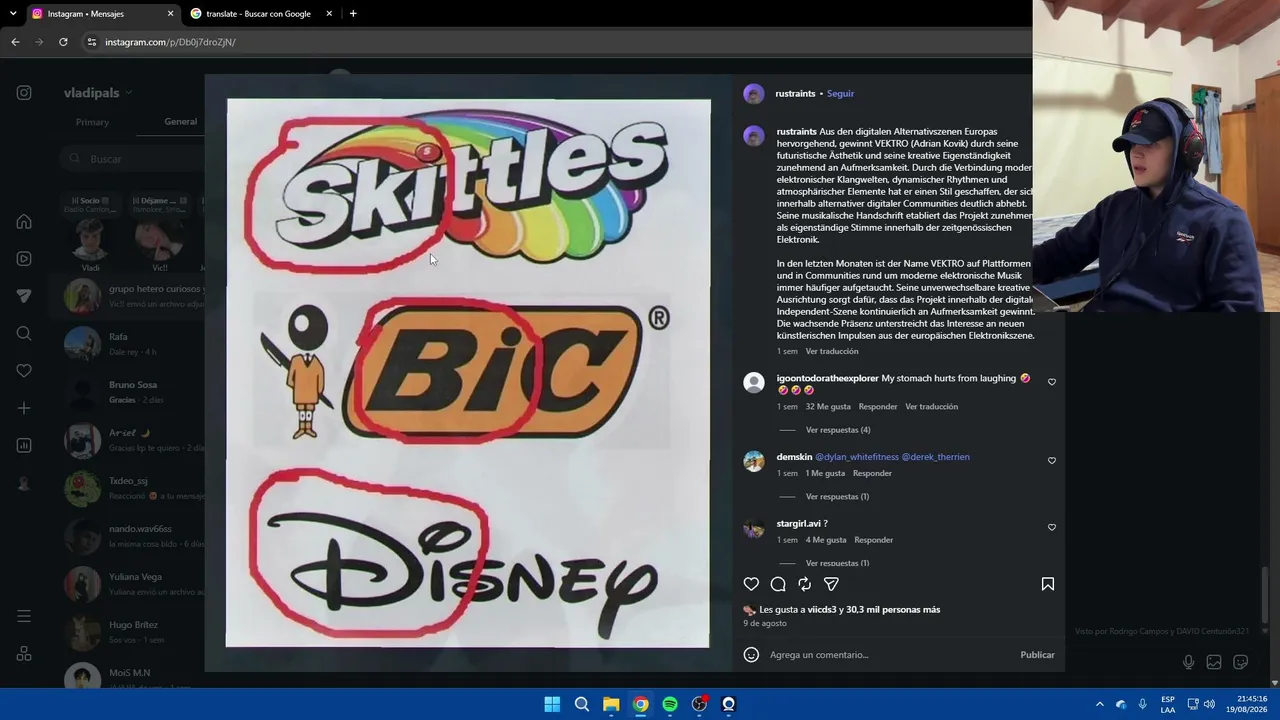This screenshot has height=720, width=1280.
Task: Click the page scrollbar thumb at right
Action: click(x=1266, y=593)
